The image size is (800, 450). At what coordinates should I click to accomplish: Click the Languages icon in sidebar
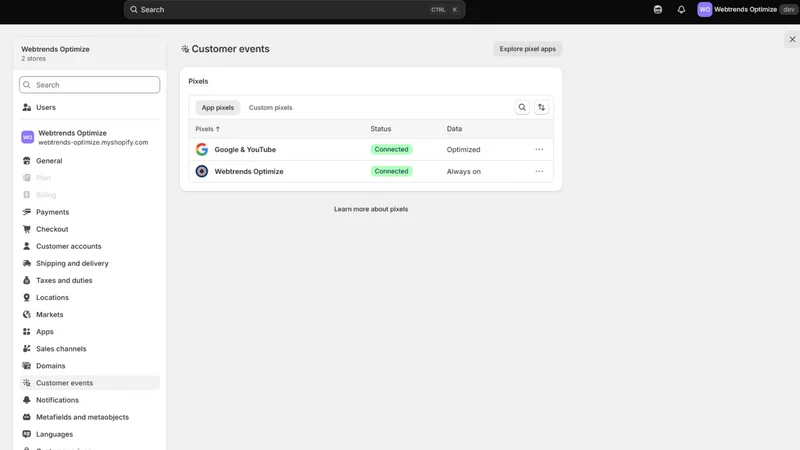point(27,434)
